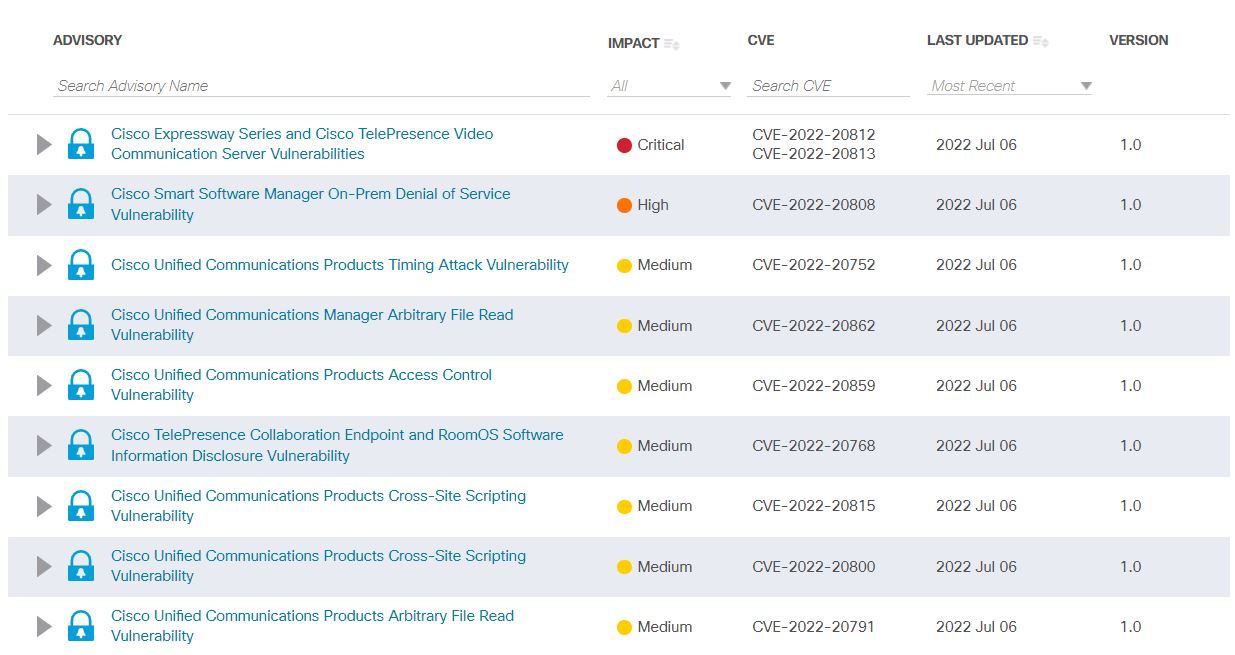Open Unified Communications Products Timing Attack Vulnerability link
Viewport: 1235px width, 655px height.
340,265
